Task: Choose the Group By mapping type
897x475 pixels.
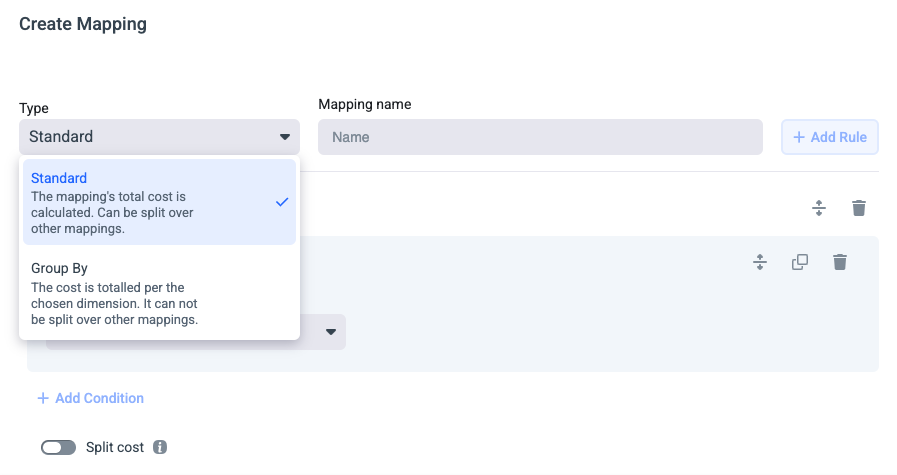Action: click(160, 294)
